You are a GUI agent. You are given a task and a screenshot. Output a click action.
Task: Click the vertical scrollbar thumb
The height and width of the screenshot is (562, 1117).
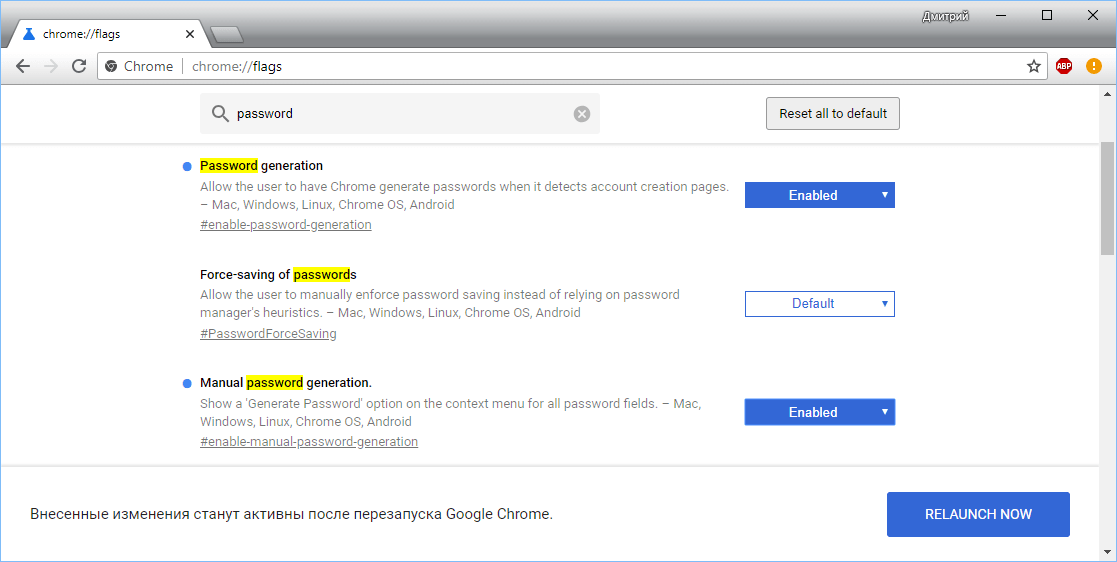[x=1107, y=198]
